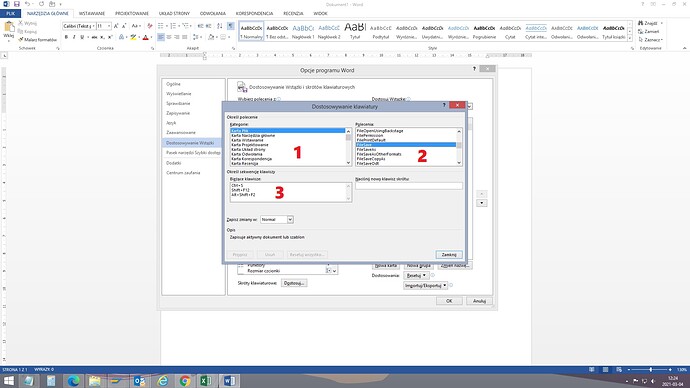The height and width of the screenshot is (388, 690).
Task: Toggle Underline formatting in the ribbon
Action: [82, 37]
